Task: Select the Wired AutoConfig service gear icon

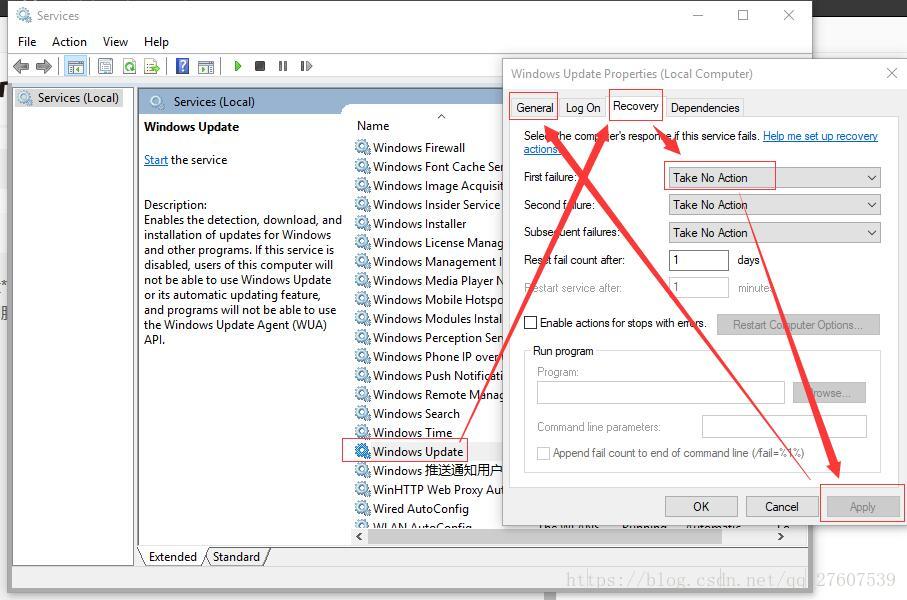Action: coord(363,508)
